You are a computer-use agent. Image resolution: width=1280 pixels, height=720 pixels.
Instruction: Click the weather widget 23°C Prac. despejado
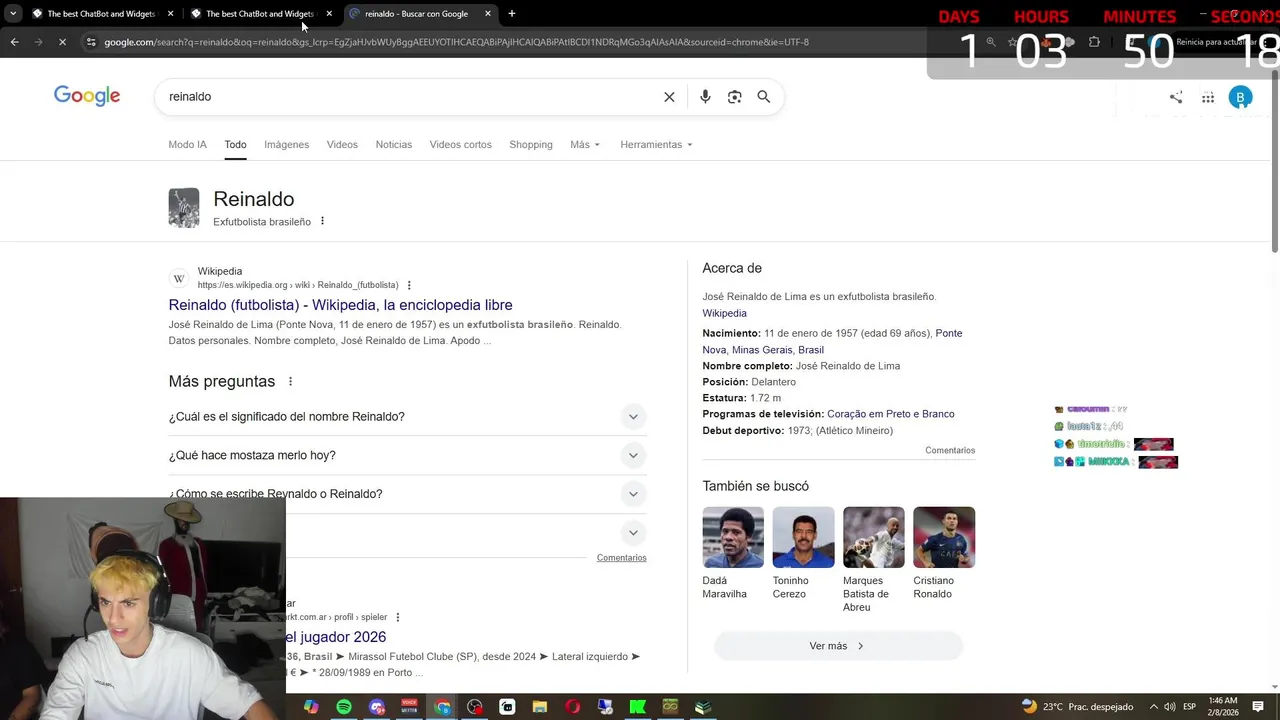pyautogui.click(x=1078, y=707)
